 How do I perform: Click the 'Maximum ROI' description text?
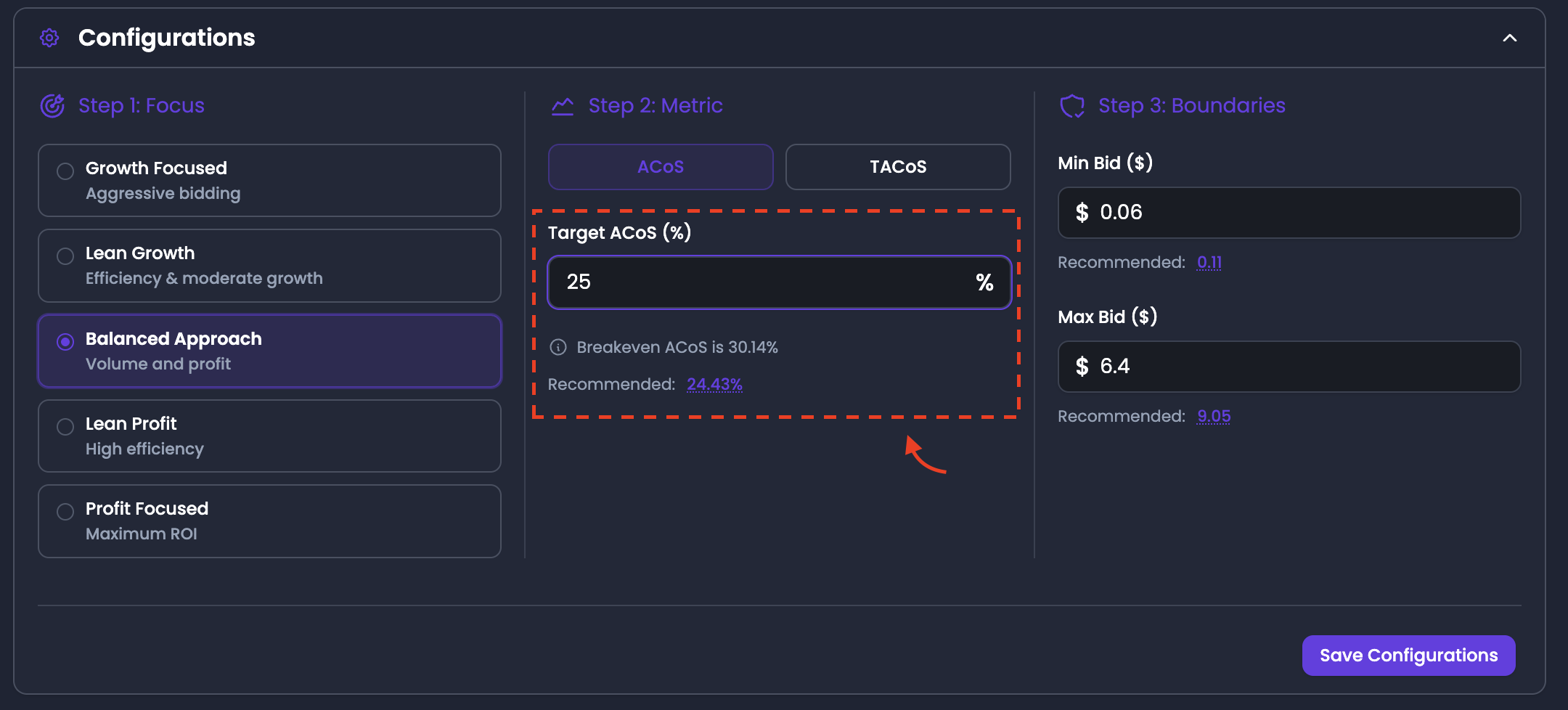(142, 534)
